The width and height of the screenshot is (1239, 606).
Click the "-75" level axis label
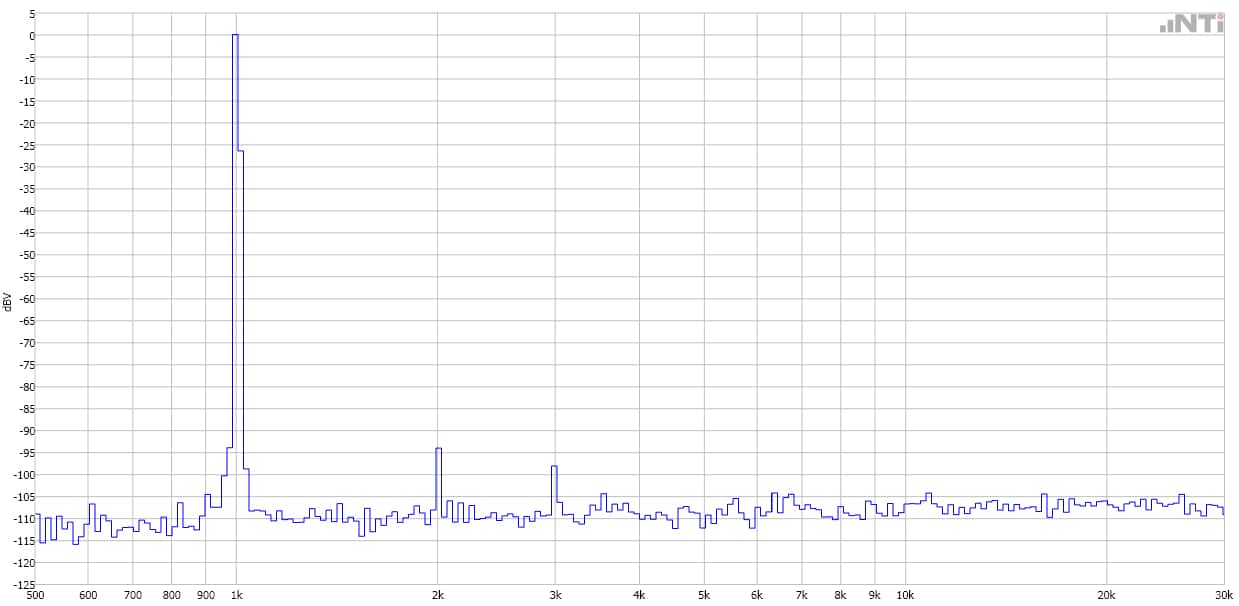point(27,365)
